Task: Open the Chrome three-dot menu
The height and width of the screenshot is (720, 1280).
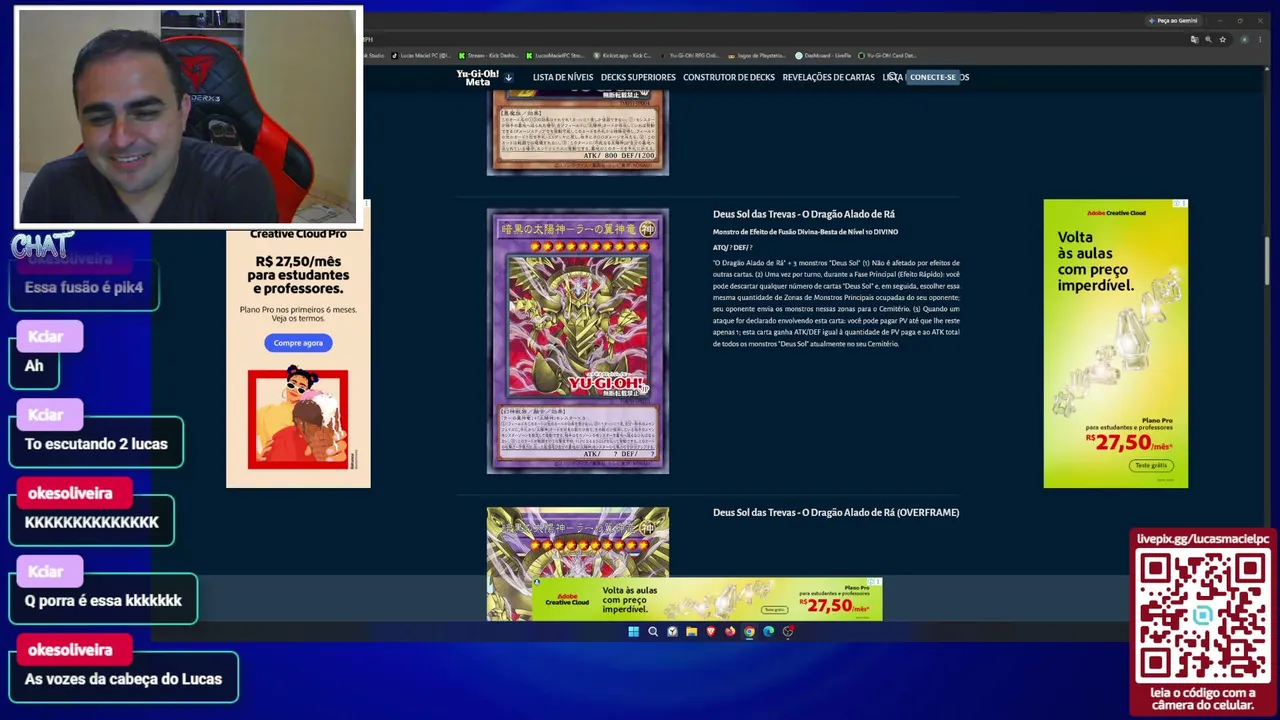Action: coord(1259,40)
